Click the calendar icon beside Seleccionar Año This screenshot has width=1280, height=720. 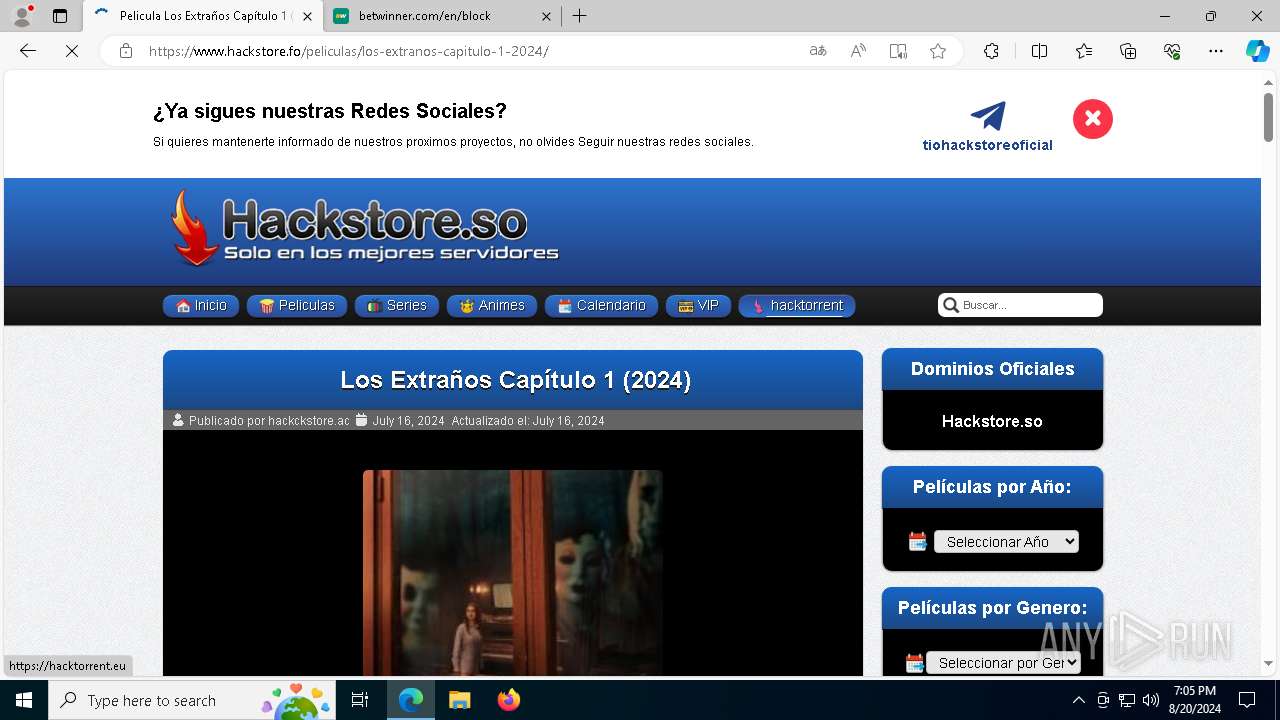coord(917,541)
